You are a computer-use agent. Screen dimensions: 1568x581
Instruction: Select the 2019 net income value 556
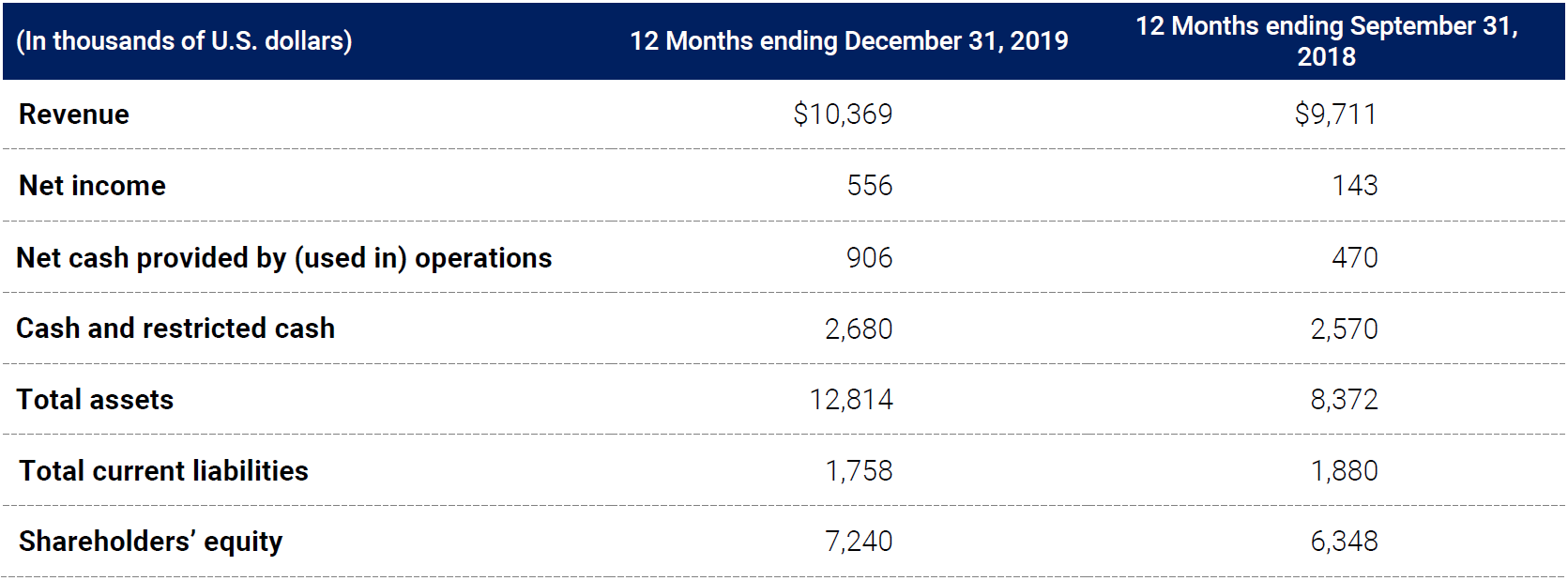coord(869,186)
